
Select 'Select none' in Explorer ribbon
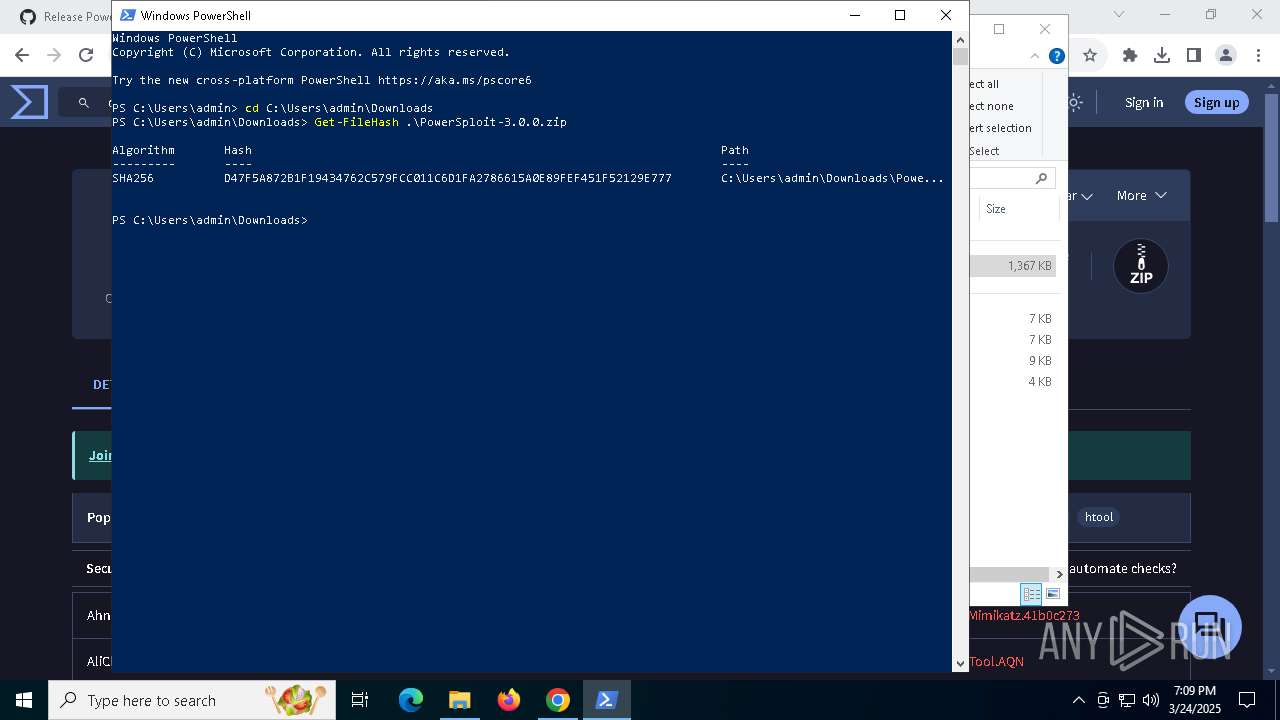coord(991,106)
